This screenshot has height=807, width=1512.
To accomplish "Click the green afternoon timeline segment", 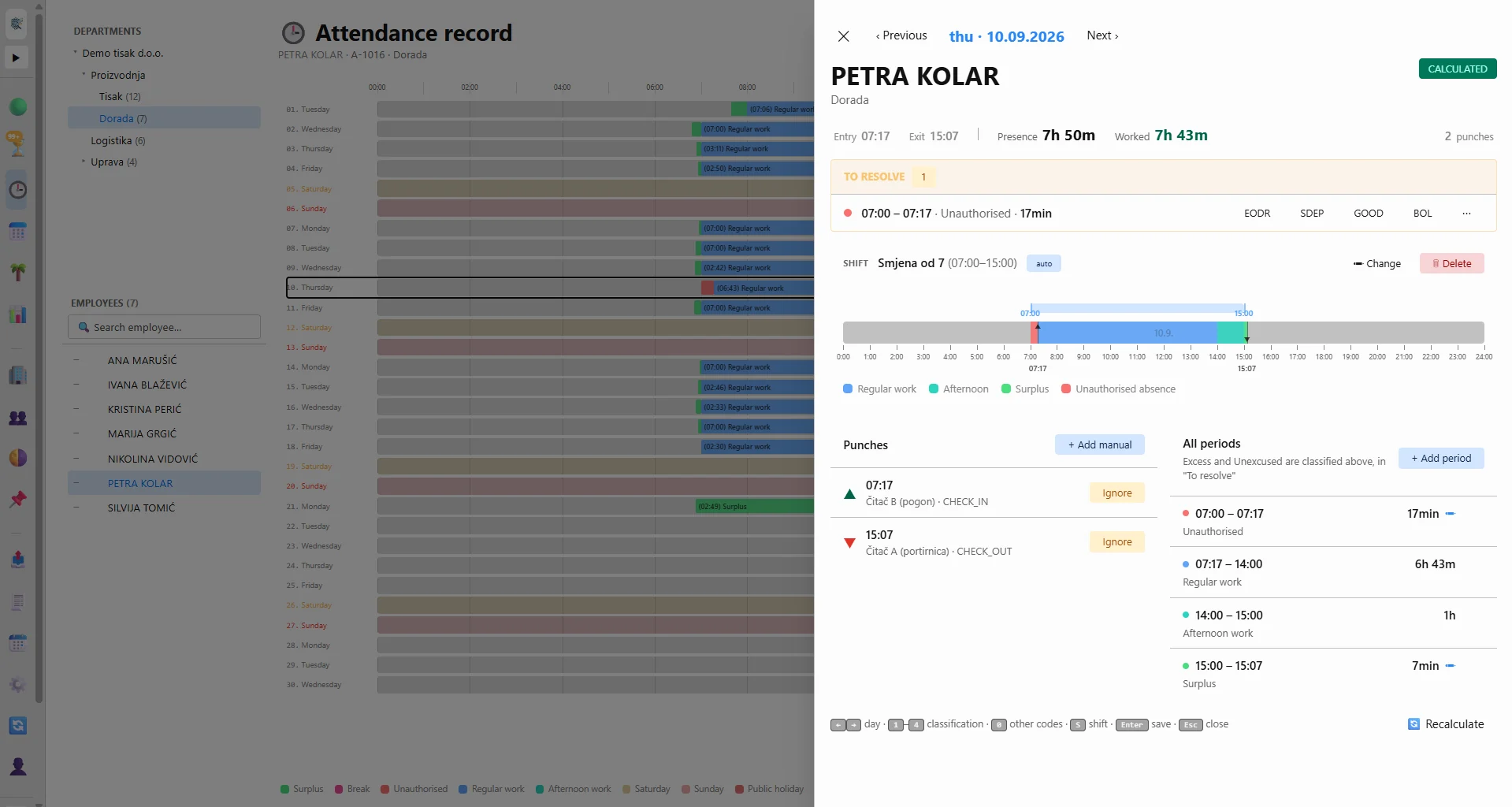I will tap(1230, 333).
